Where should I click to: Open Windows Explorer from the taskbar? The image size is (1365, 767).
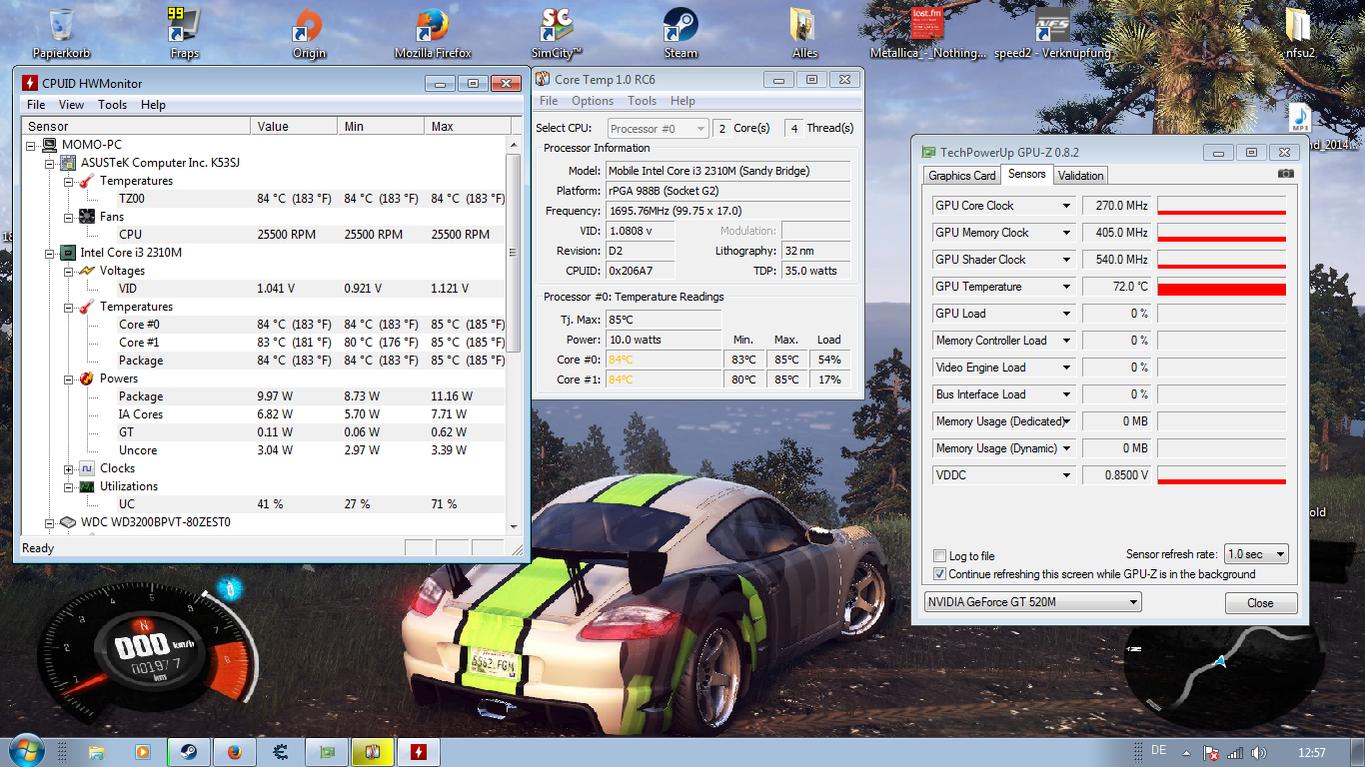(96, 752)
